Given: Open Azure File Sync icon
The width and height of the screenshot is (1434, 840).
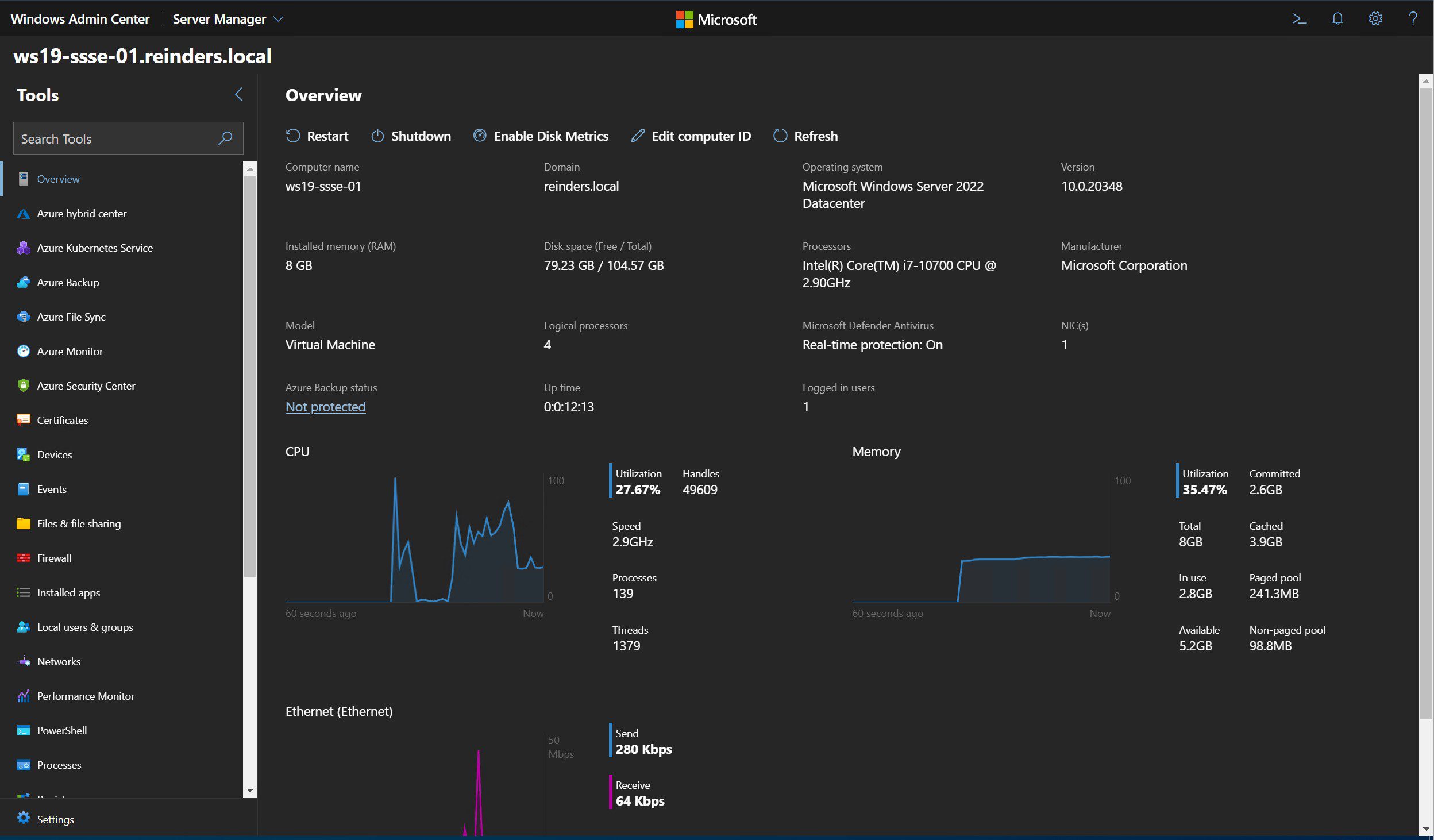Looking at the screenshot, I should (24, 317).
